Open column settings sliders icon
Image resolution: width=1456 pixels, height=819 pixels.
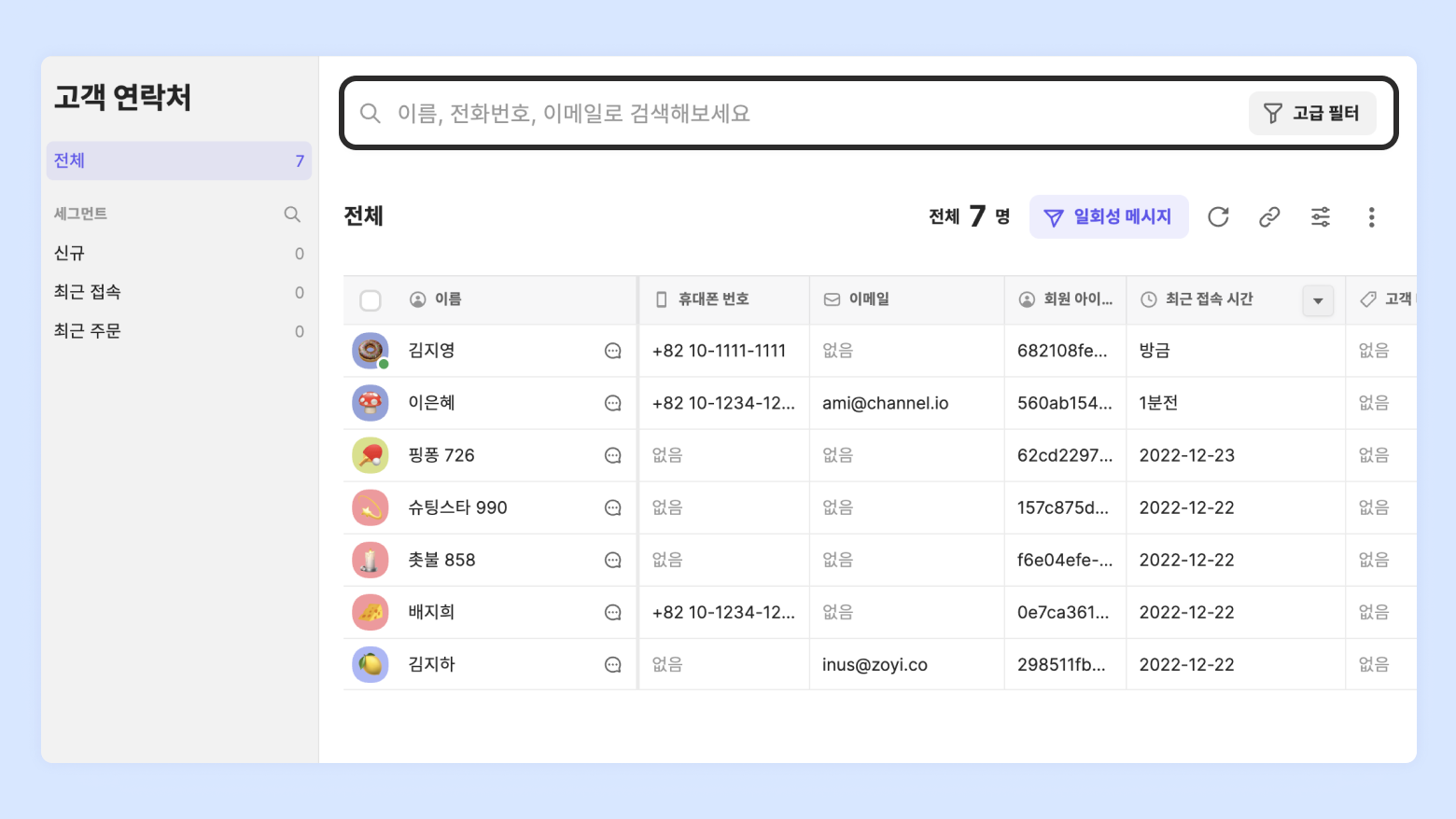pos(1321,217)
